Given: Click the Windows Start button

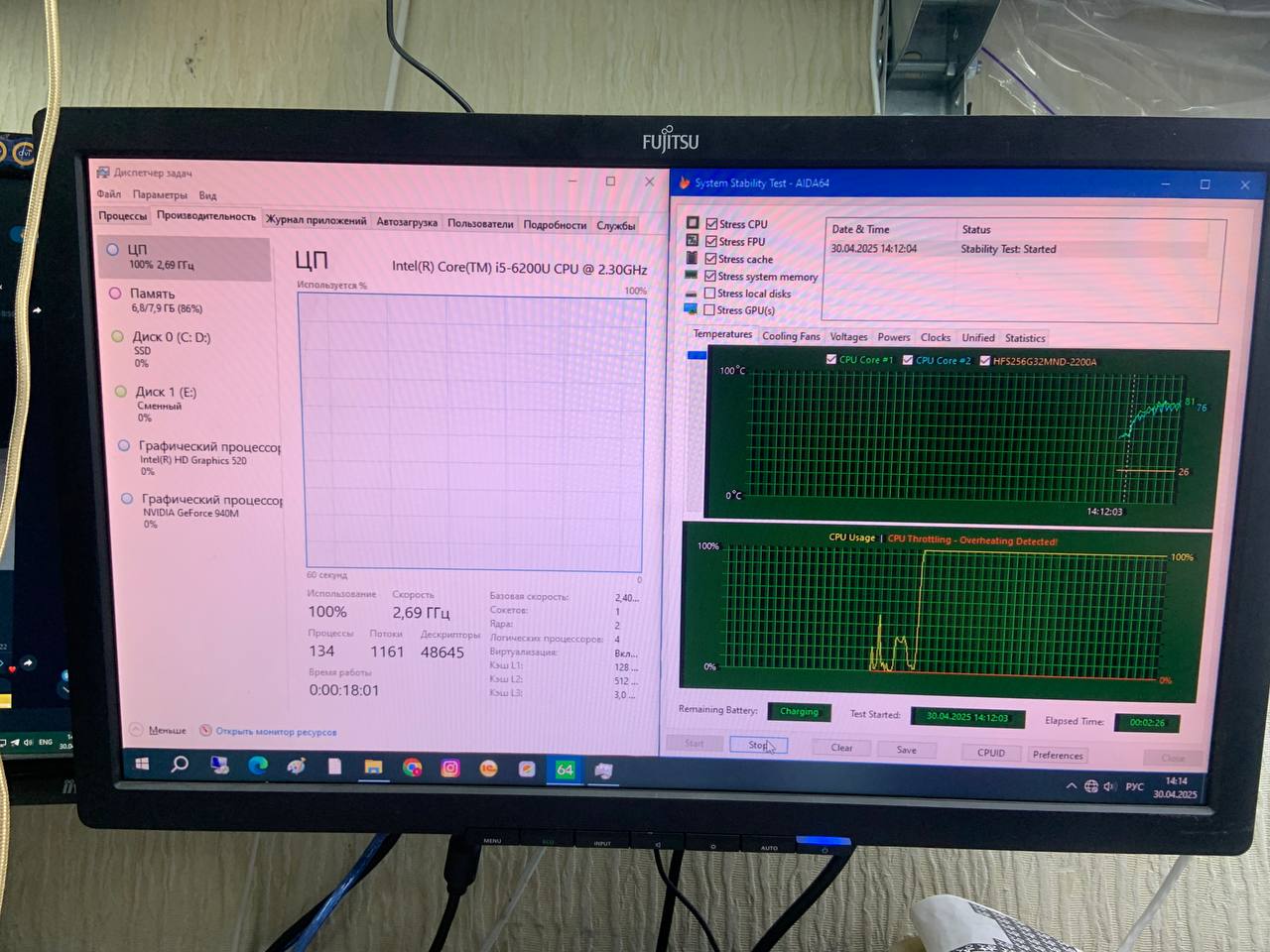Looking at the screenshot, I should [x=142, y=764].
